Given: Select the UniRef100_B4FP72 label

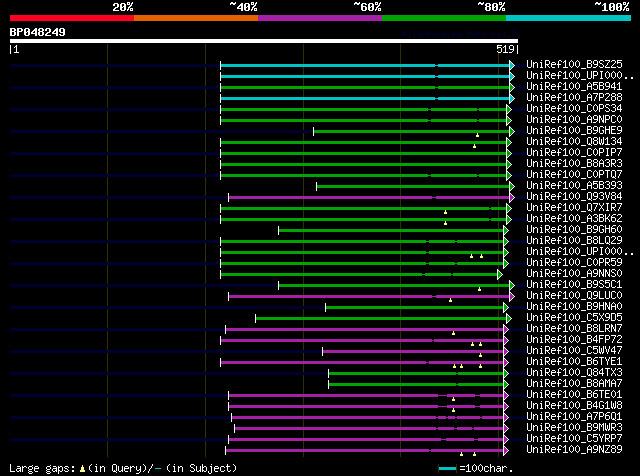Looking at the screenshot, I should click(x=574, y=340).
